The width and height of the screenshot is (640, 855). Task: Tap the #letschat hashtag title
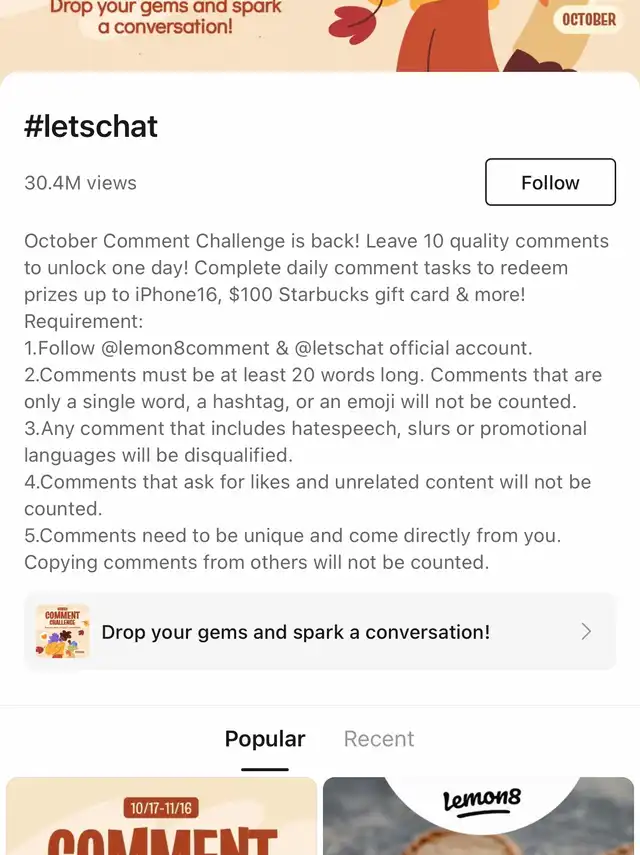click(91, 127)
